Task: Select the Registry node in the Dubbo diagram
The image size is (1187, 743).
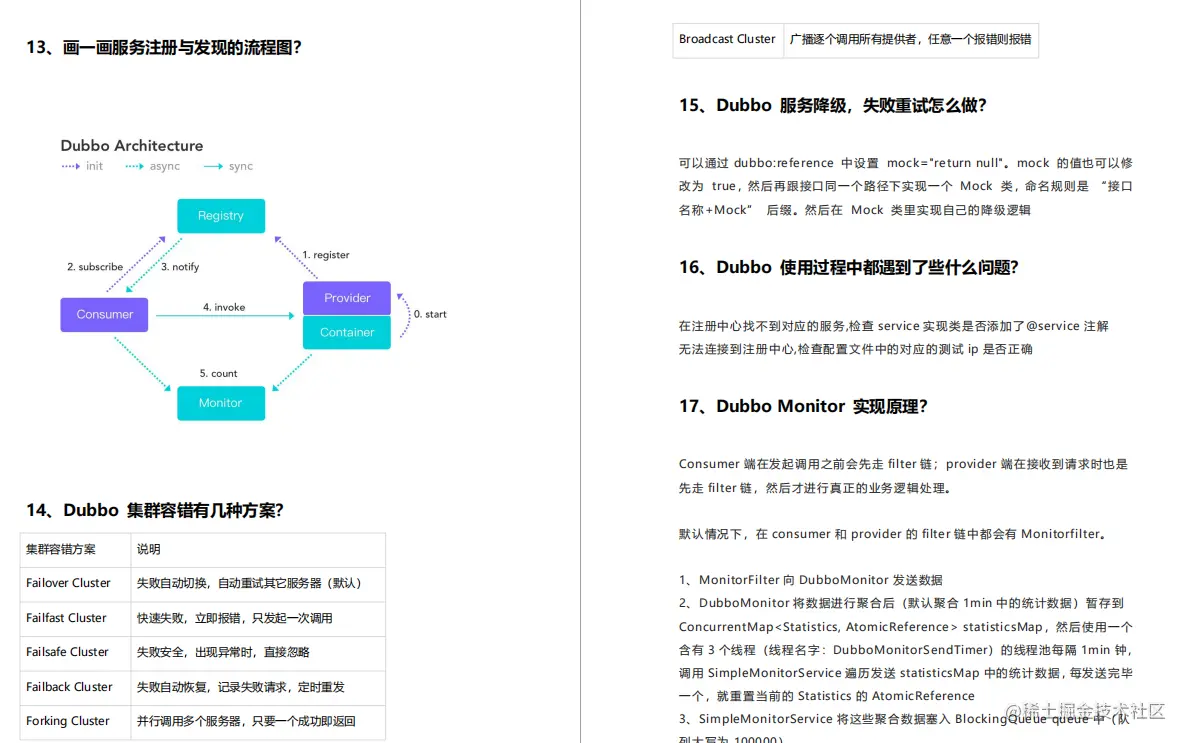Action: coord(220,215)
